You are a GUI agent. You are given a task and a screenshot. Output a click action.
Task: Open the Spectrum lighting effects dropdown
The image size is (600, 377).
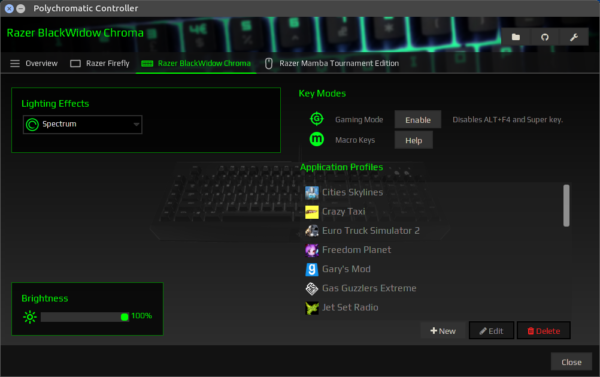(x=83, y=124)
